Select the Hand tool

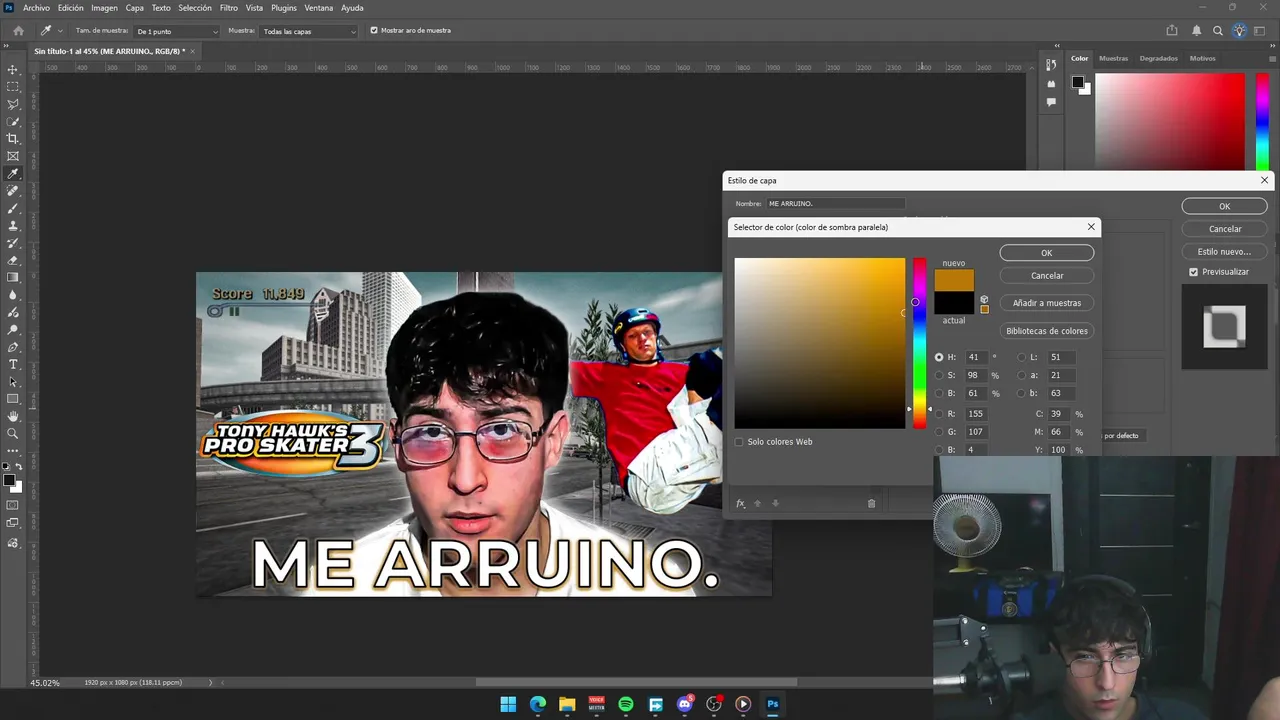[x=13, y=416]
